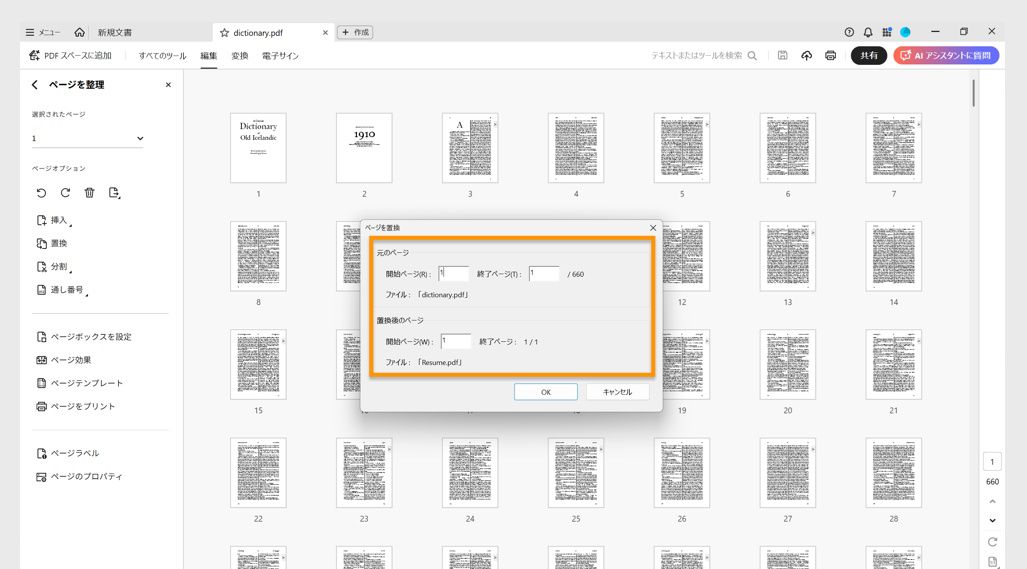
Task: Click ページラベル
Action: click(67, 453)
